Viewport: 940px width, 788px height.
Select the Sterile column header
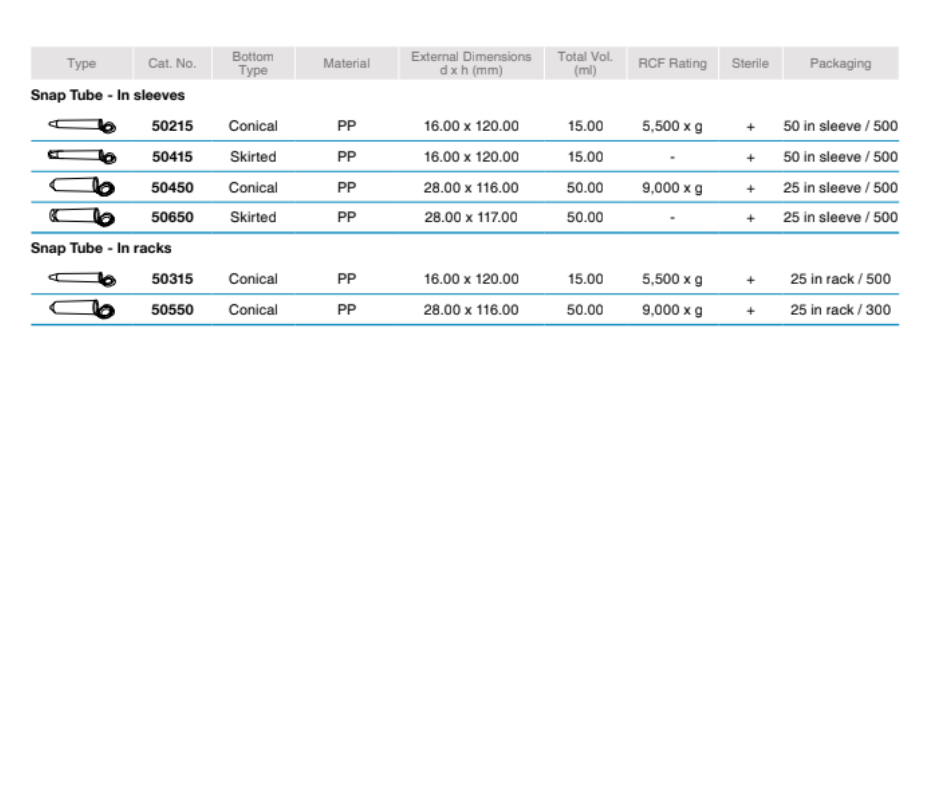click(x=750, y=63)
